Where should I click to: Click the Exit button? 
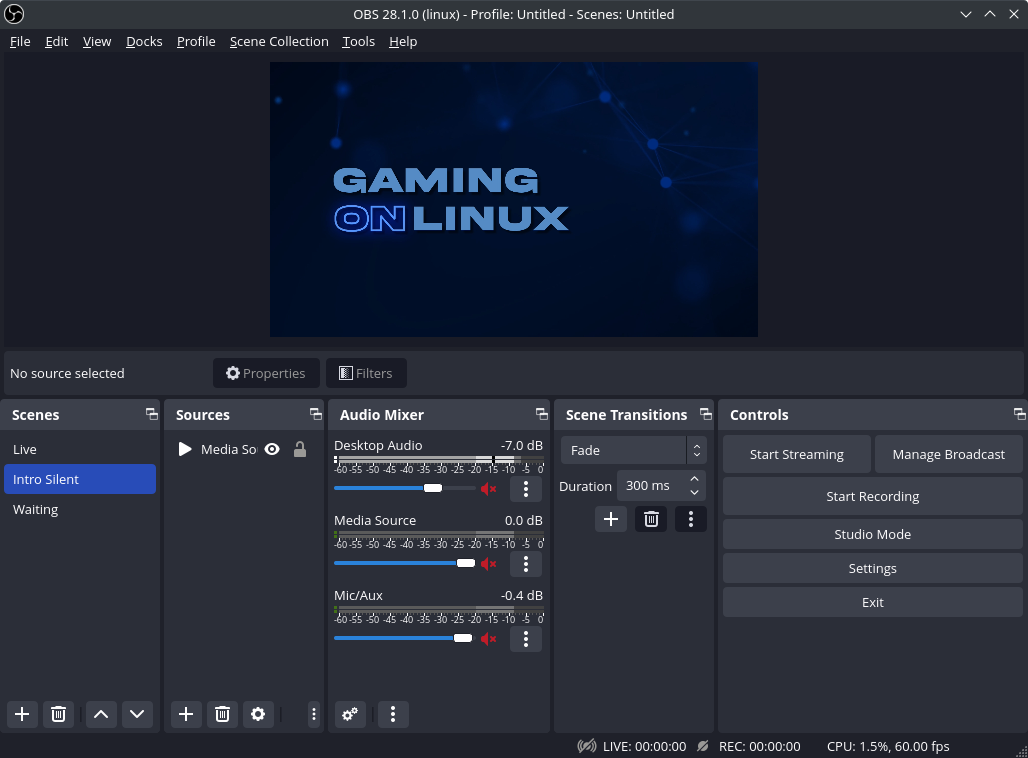[873, 603]
